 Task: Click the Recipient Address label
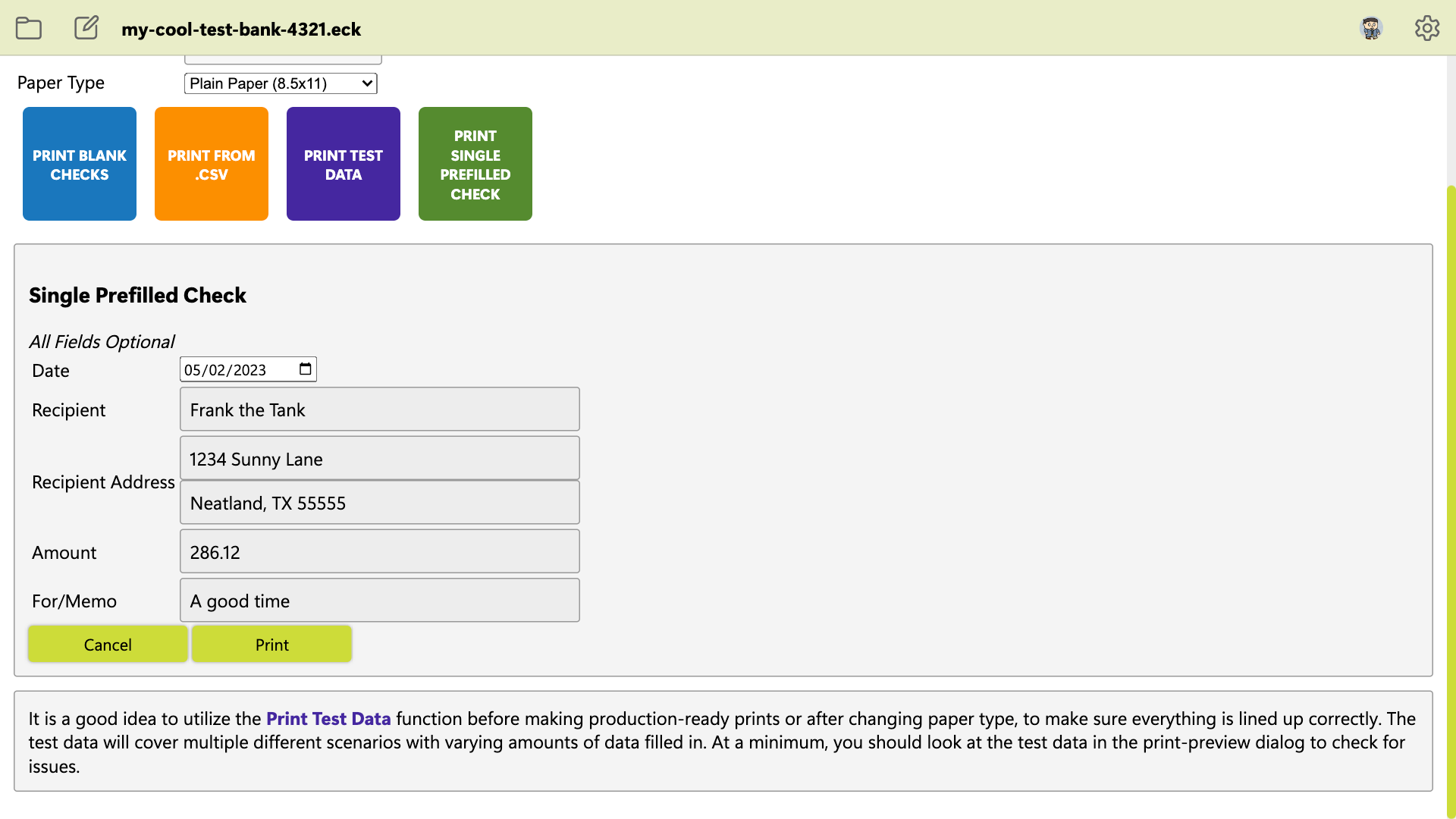coord(103,482)
